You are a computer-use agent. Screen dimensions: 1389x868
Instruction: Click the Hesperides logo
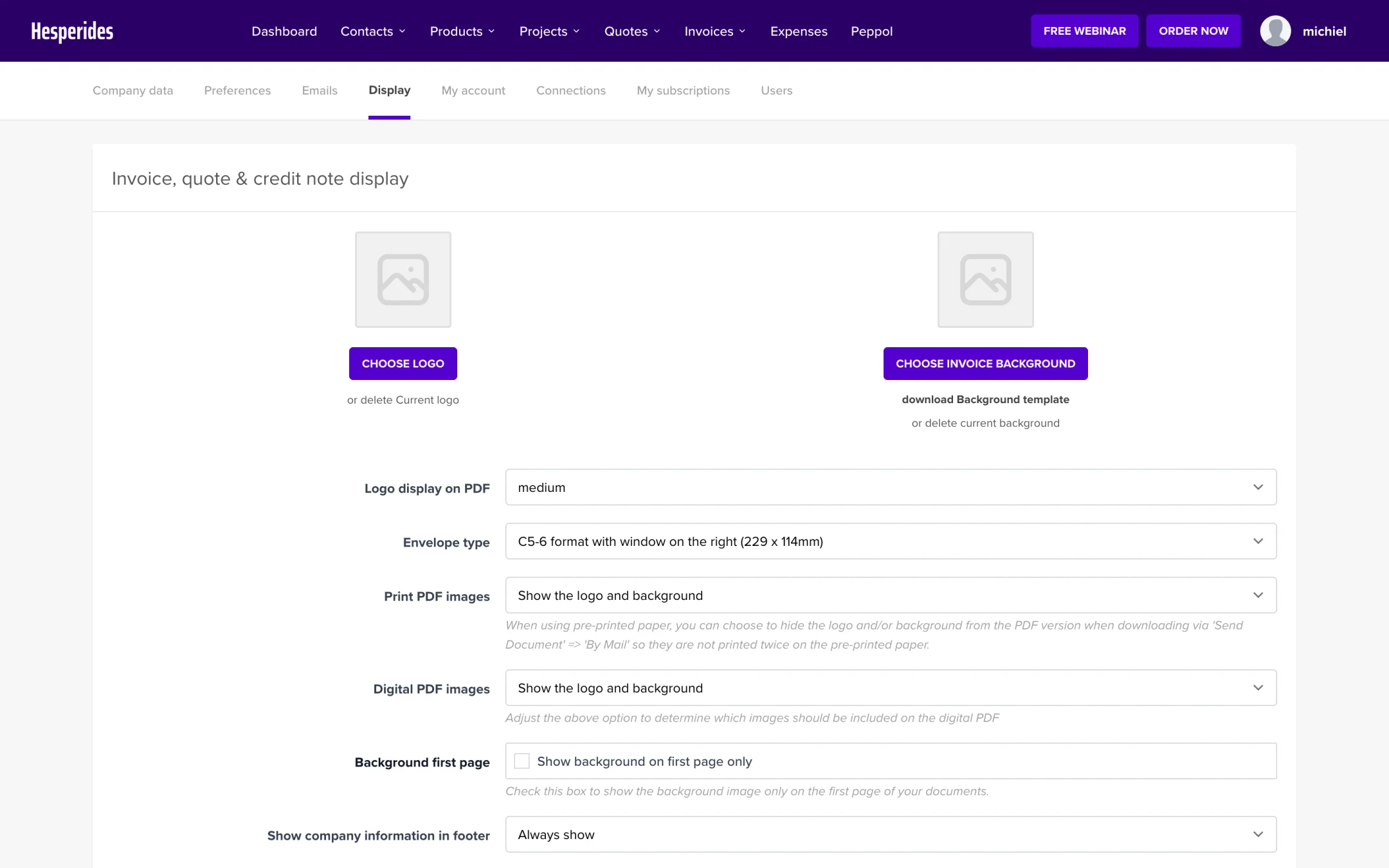click(72, 31)
